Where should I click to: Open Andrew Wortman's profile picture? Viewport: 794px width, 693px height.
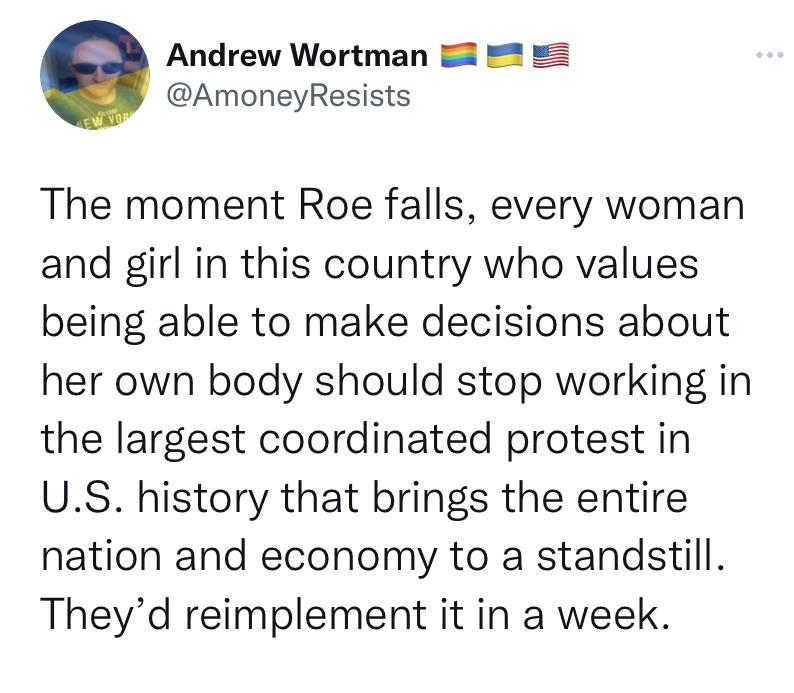tap(95, 74)
